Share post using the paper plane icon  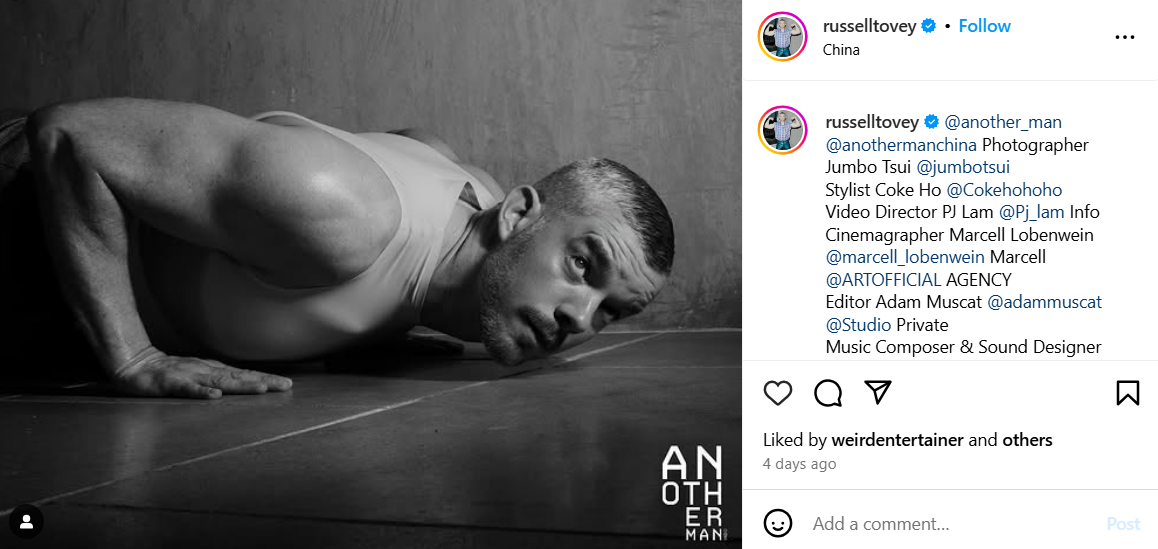tap(878, 393)
